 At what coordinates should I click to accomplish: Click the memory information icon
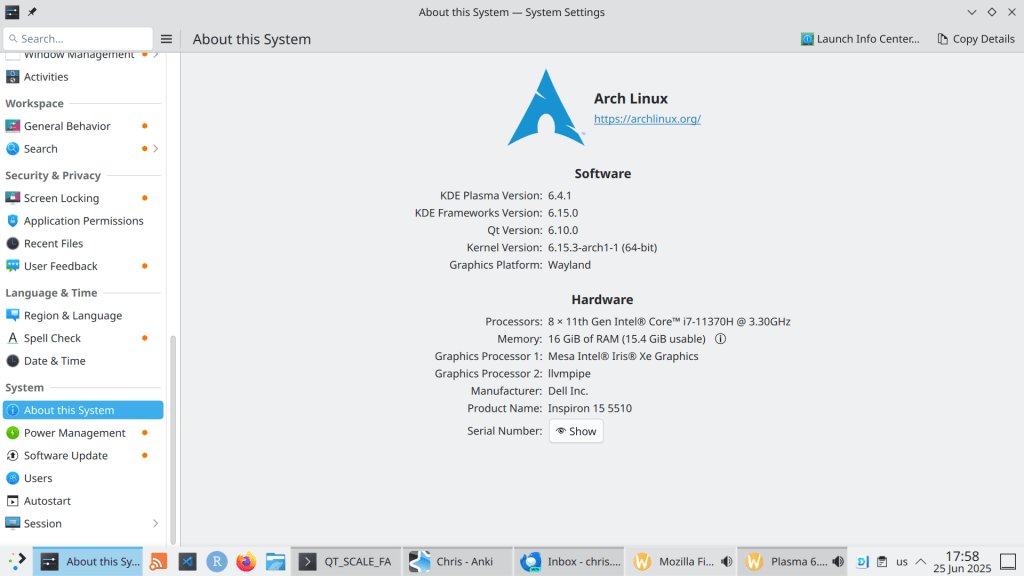point(720,339)
